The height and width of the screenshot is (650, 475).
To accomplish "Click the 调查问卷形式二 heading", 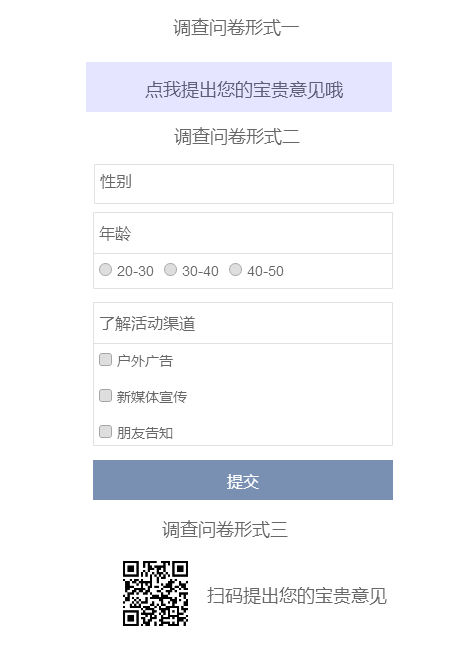I will tap(237, 137).
